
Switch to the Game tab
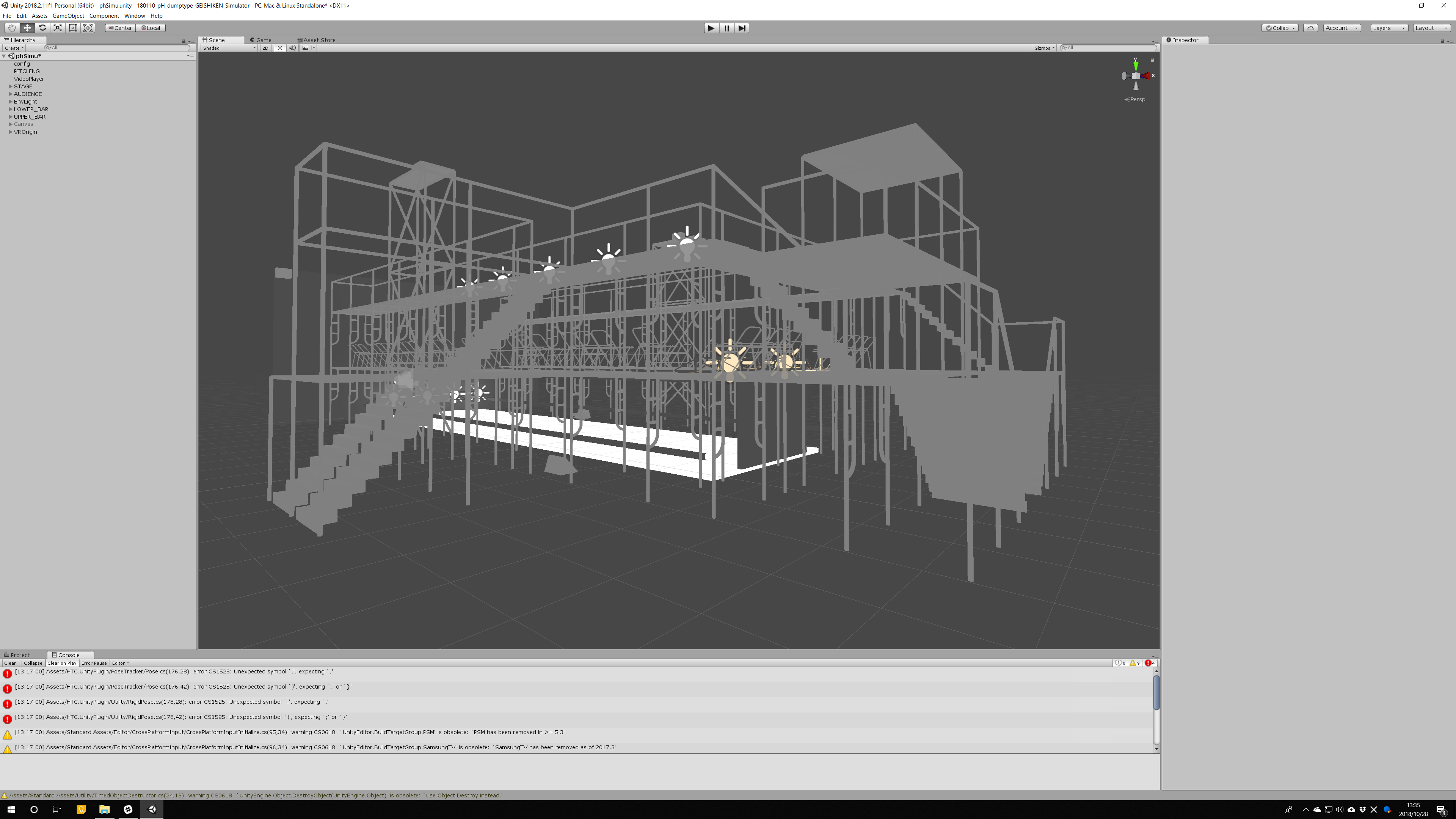pyautogui.click(x=261, y=40)
